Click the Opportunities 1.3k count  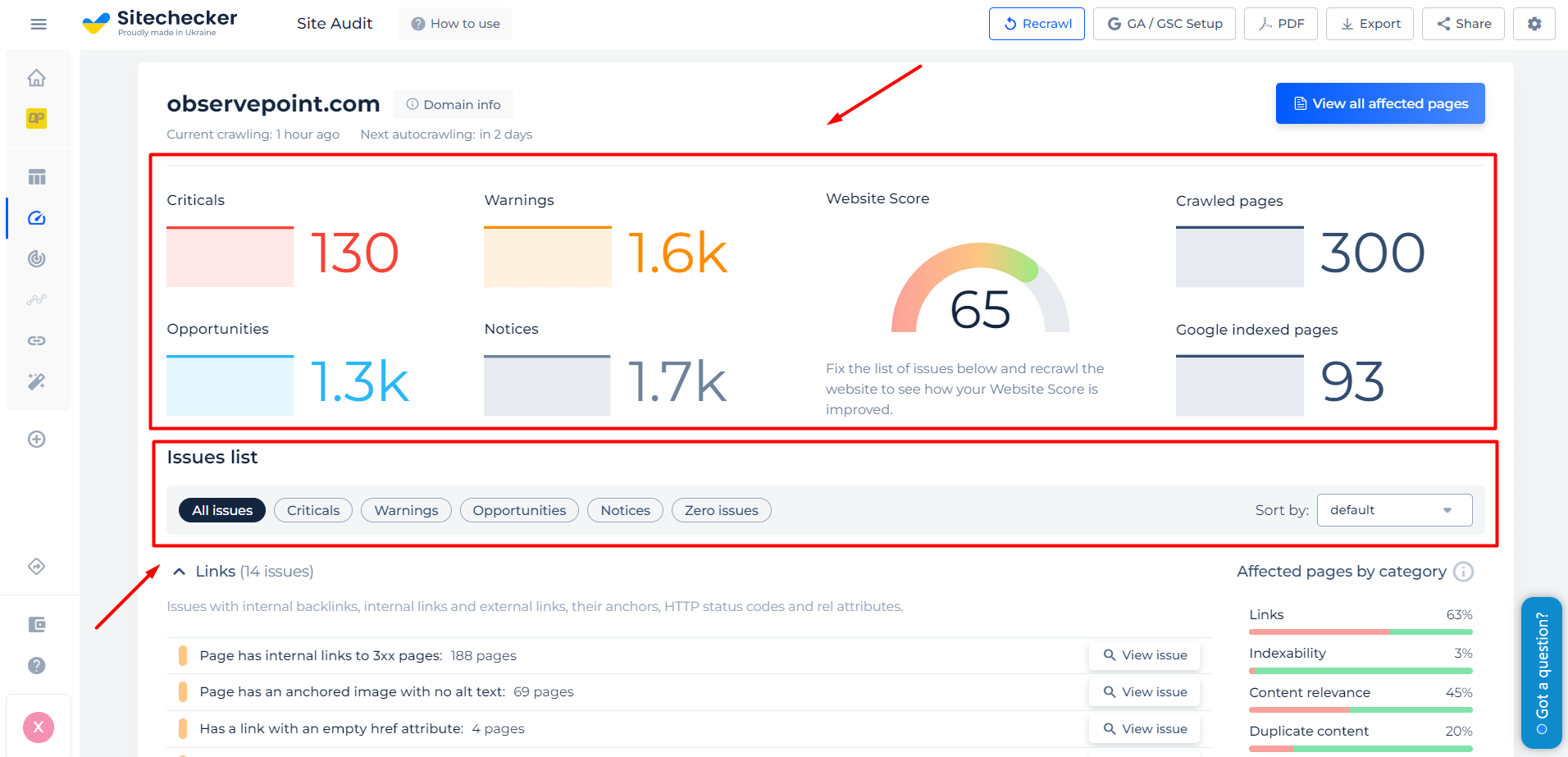(359, 381)
